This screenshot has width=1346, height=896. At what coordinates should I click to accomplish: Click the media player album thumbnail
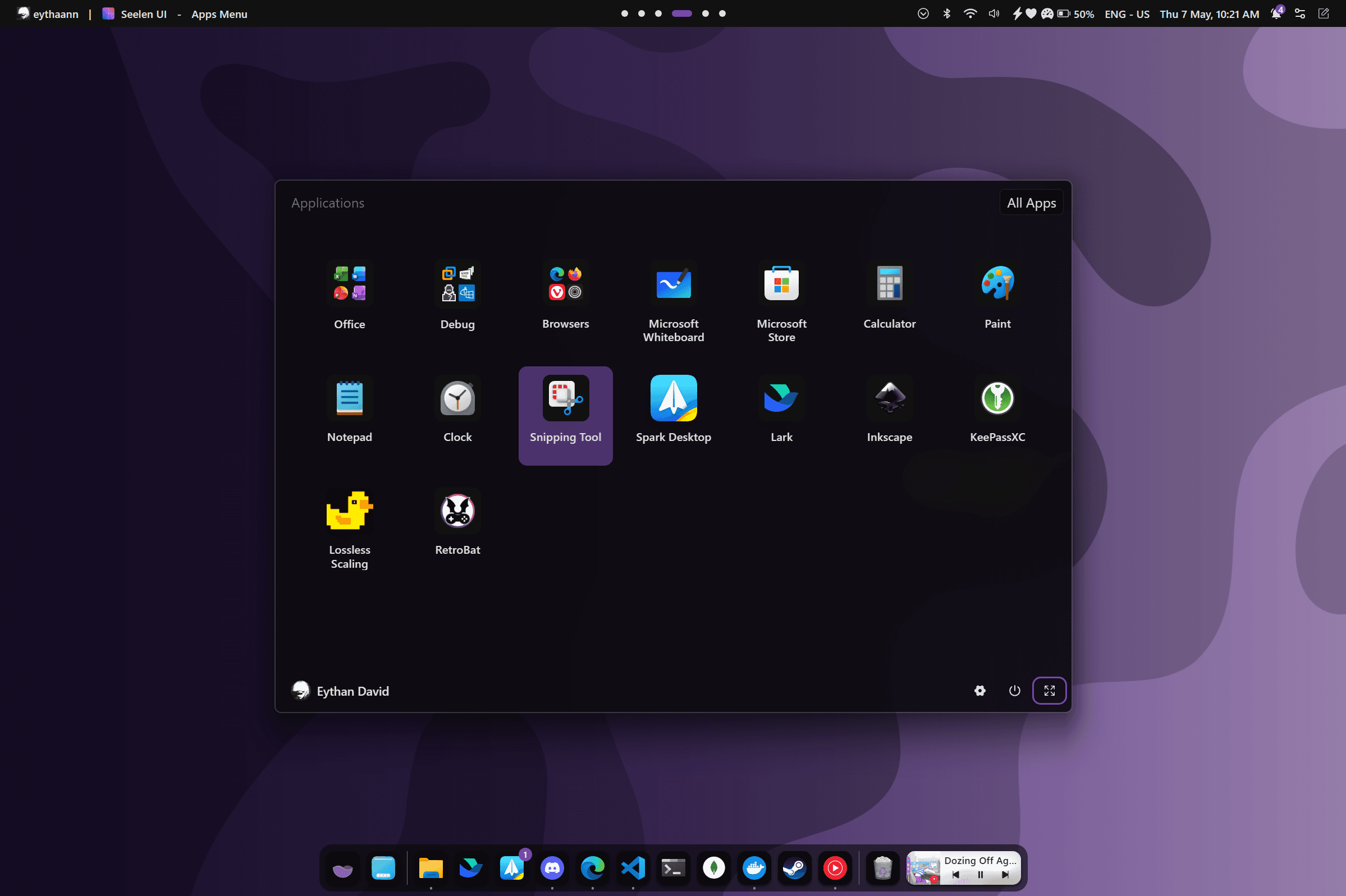(923, 867)
